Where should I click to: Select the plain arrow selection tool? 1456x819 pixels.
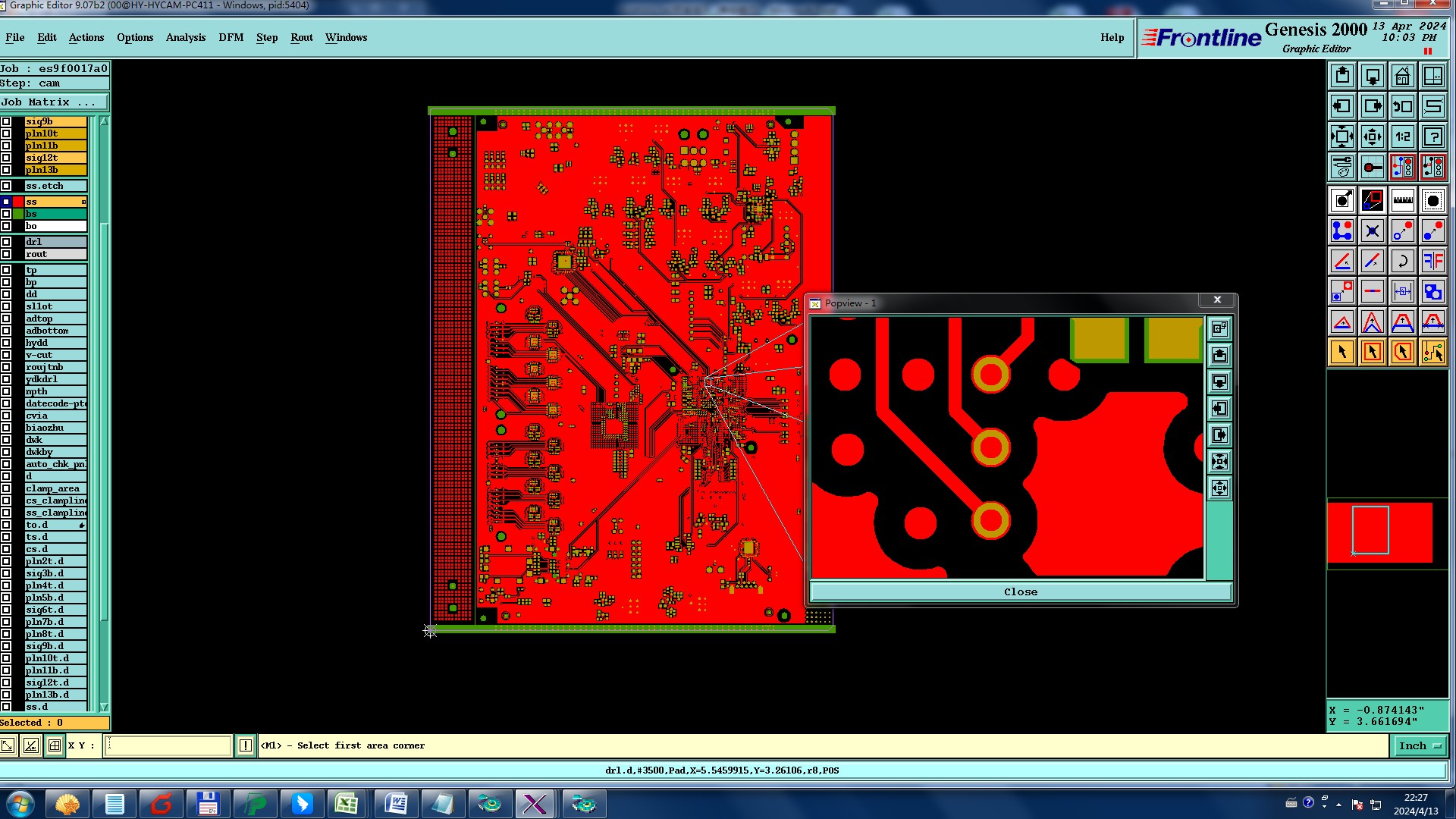1341,352
